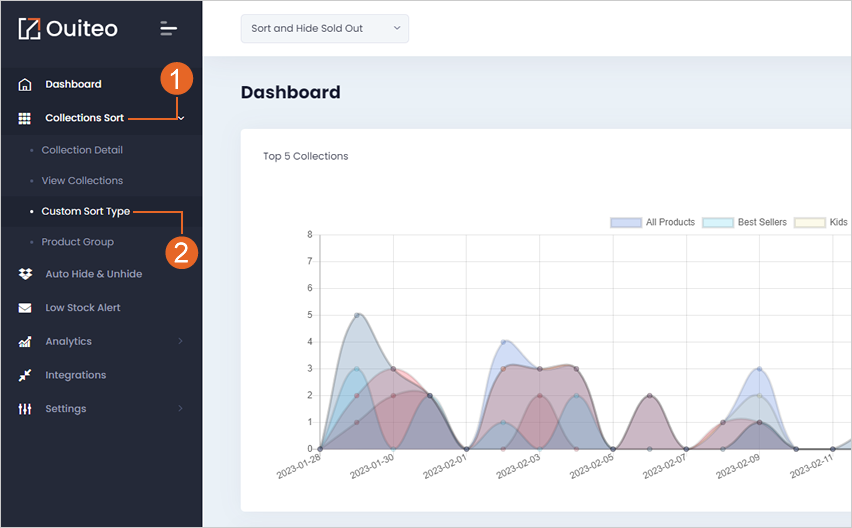Toggle Best Sellers series in chart legend
The height and width of the screenshot is (528, 852).
click(744, 222)
